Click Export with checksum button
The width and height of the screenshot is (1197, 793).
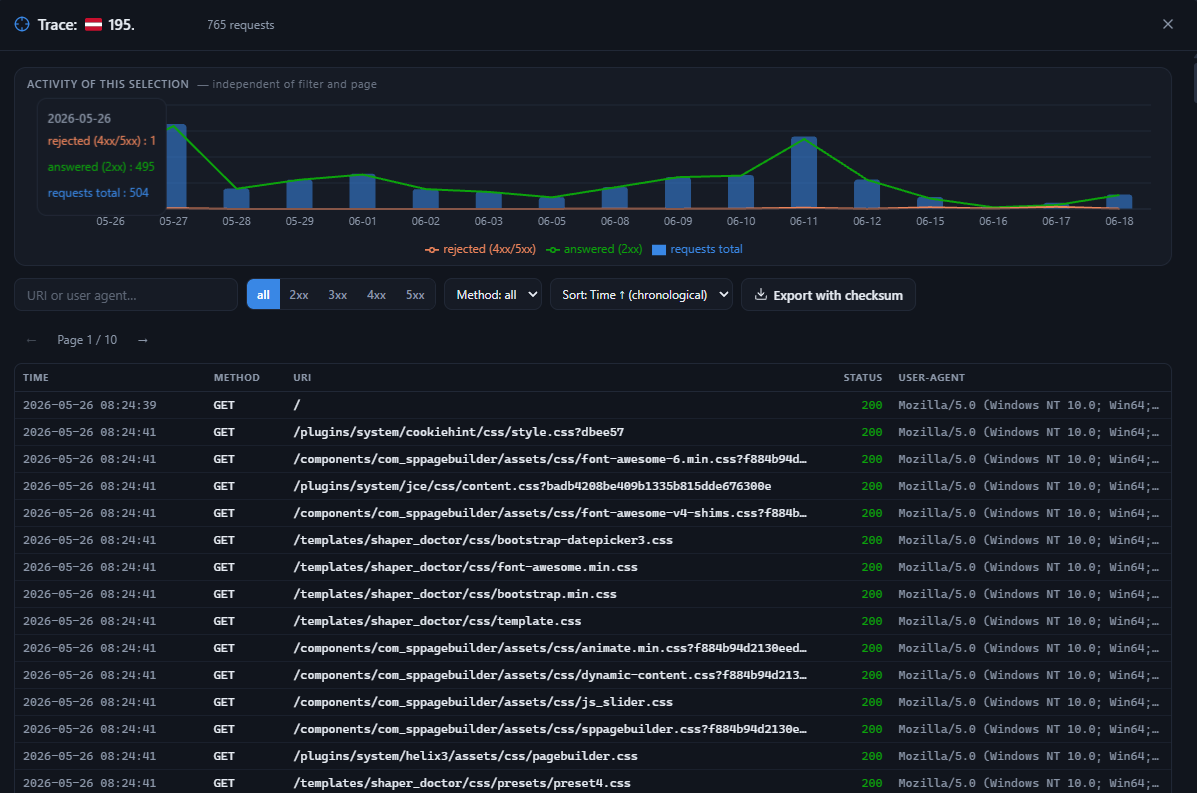click(x=828, y=295)
